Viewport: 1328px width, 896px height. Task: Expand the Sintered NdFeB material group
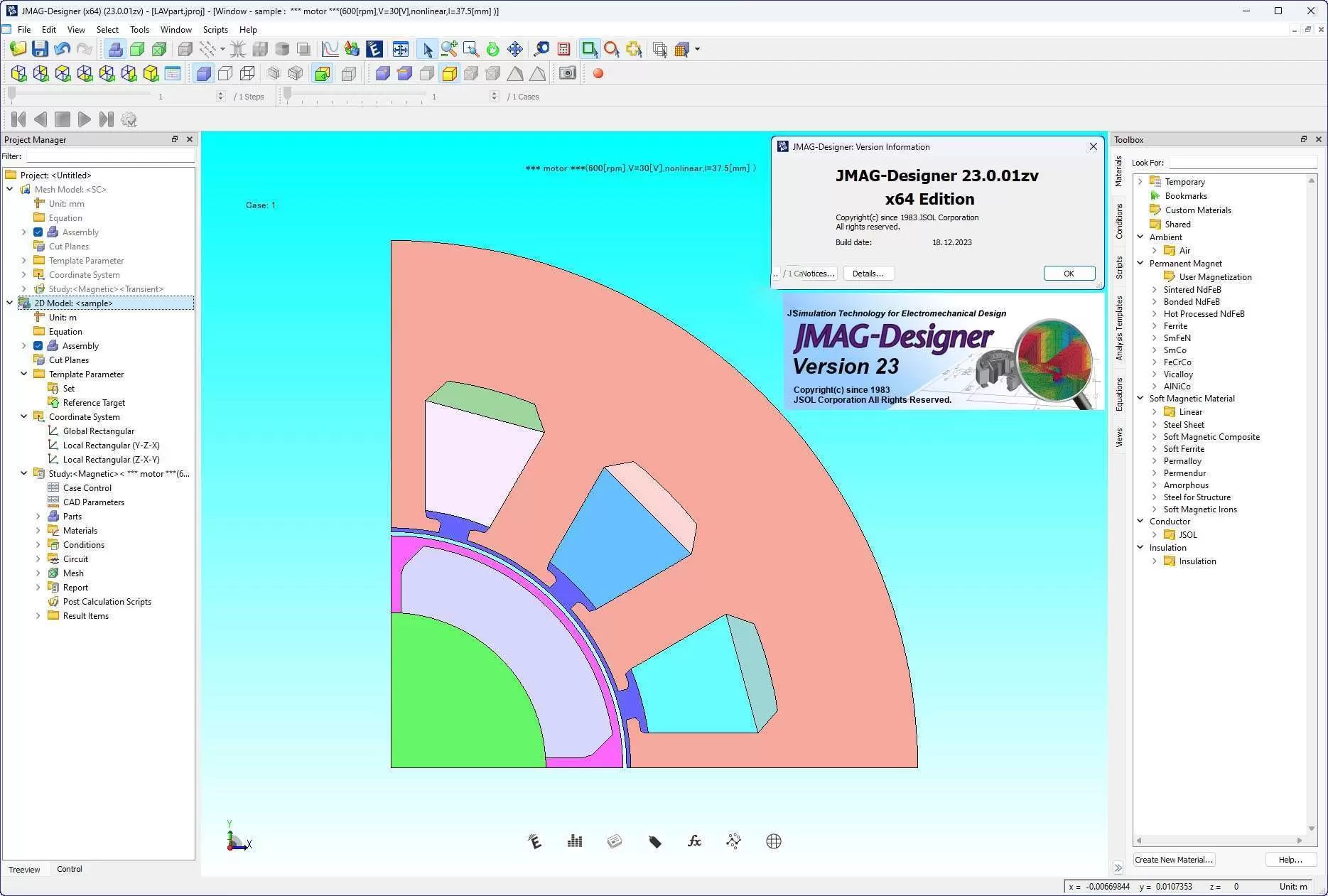click(x=1154, y=290)
